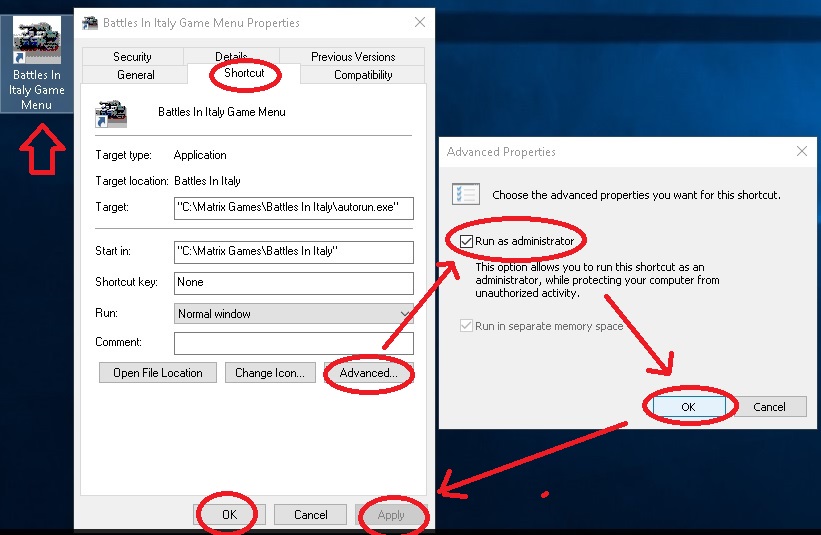Toggle the Run as administrator checkbox

point(466,241)
